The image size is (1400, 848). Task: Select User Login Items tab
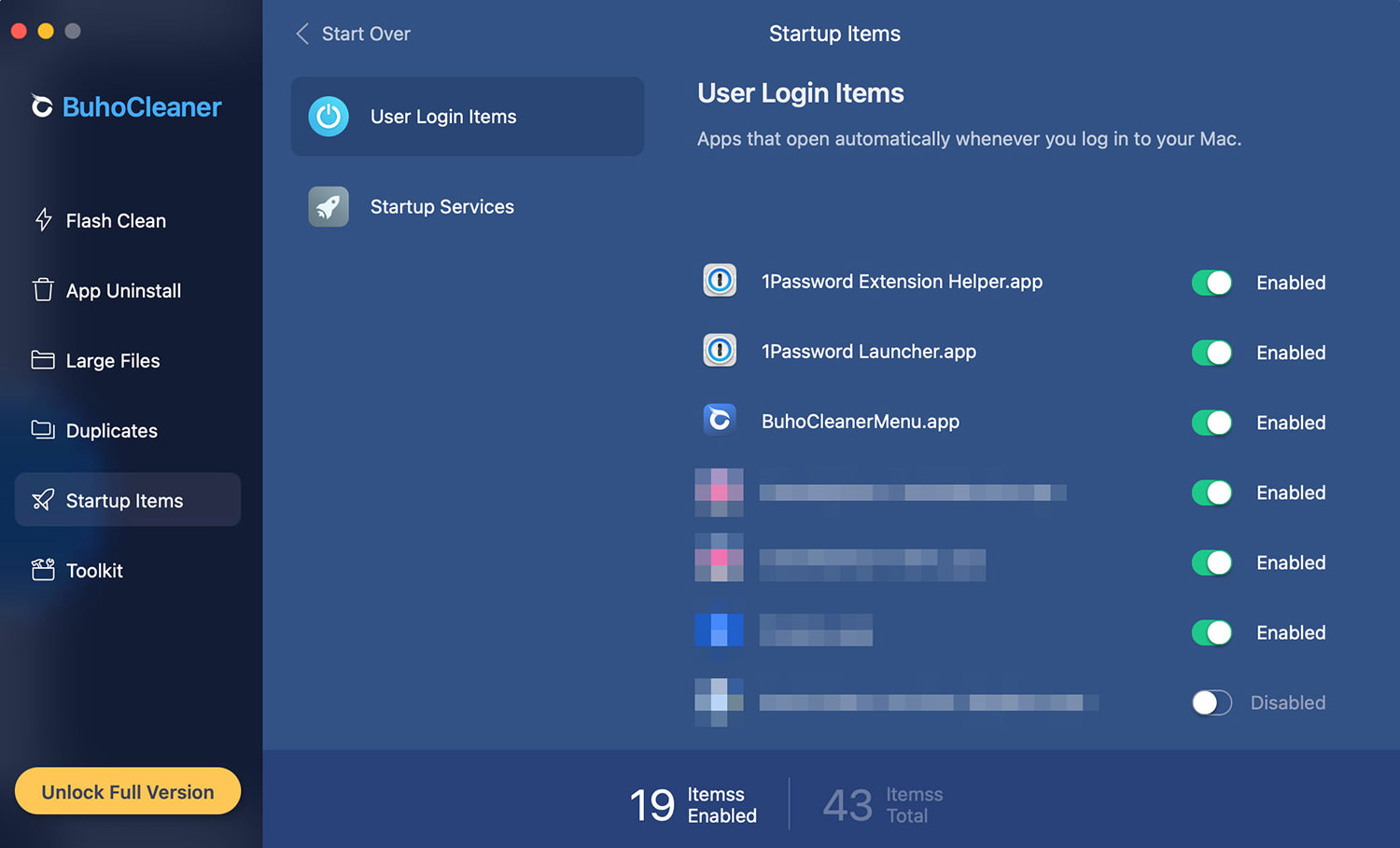point(468,117)
